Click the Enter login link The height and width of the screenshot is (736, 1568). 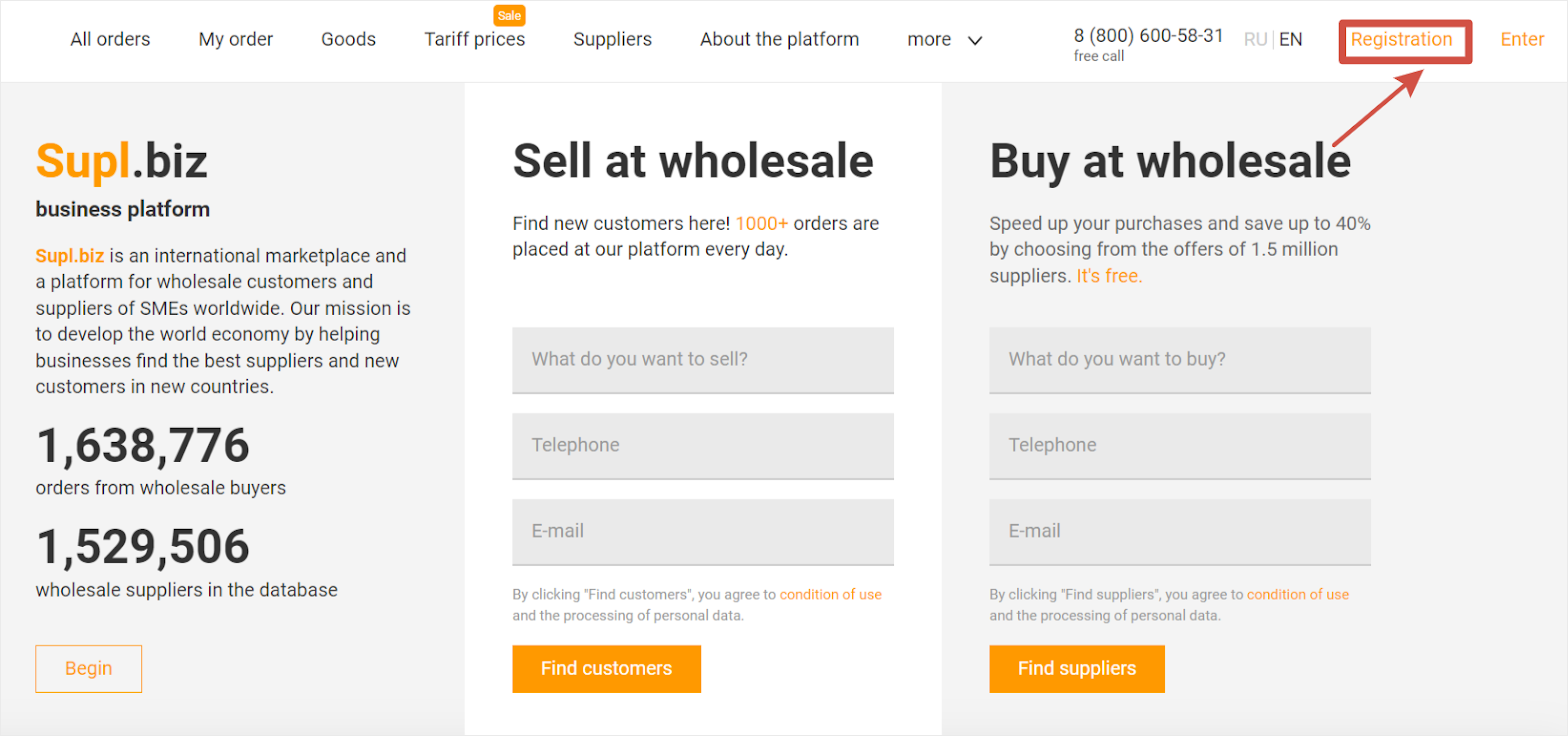point(1522,39)
